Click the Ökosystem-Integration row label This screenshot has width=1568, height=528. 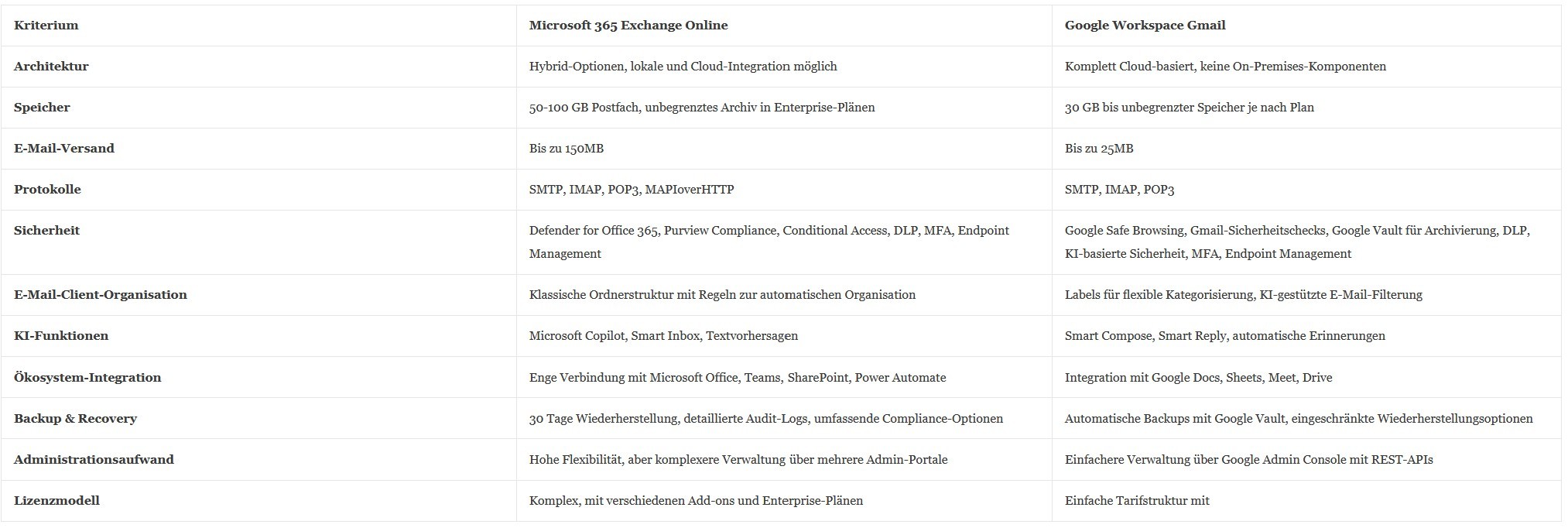pos(87,378)
